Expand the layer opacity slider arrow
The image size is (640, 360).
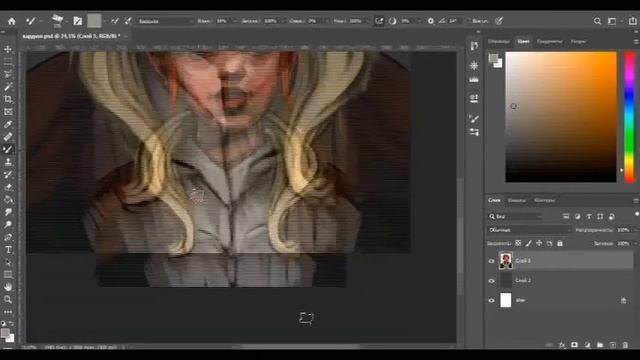(636, 230)
